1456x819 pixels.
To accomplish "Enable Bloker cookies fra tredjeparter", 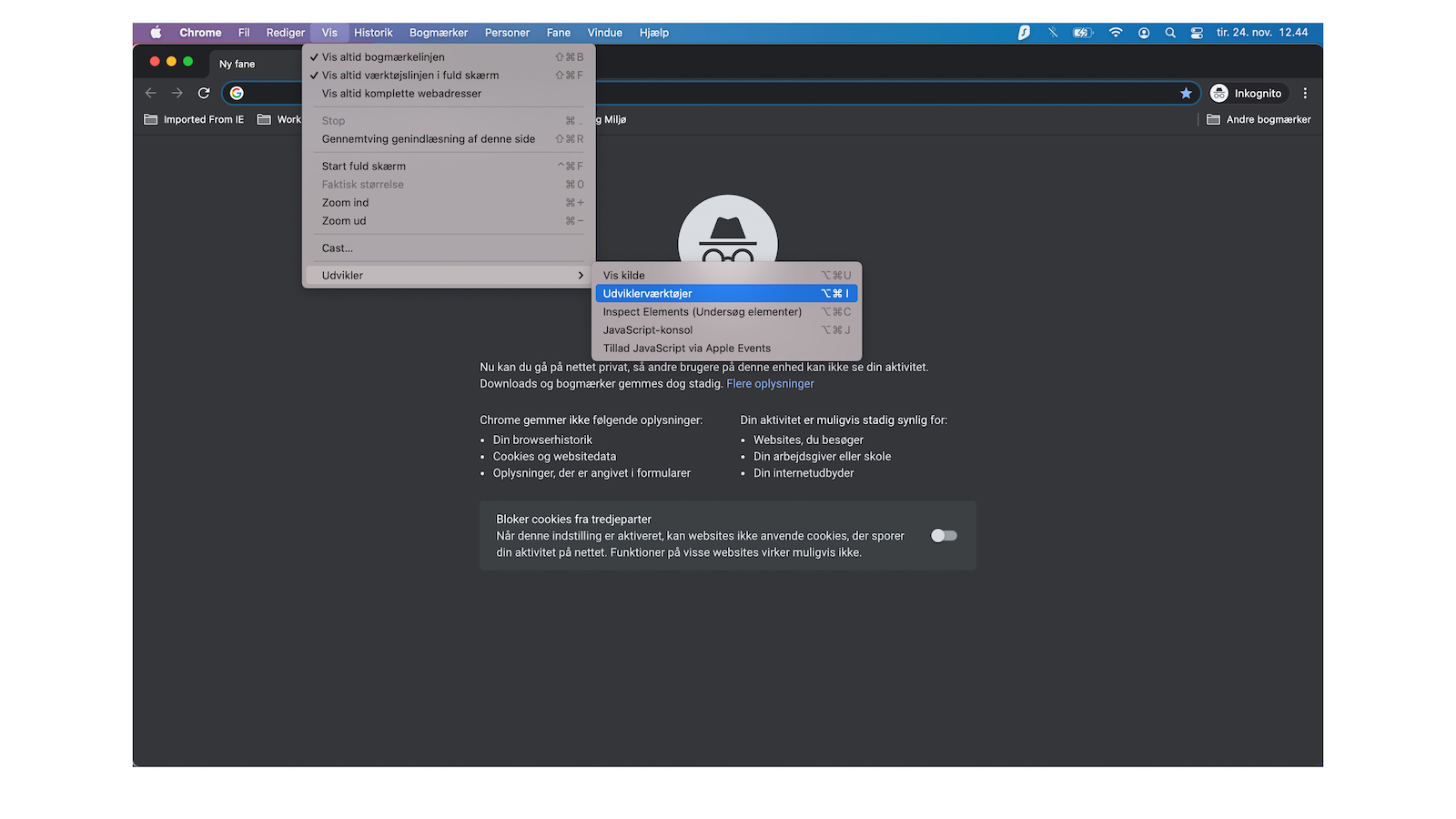I will tap(943, 535).
